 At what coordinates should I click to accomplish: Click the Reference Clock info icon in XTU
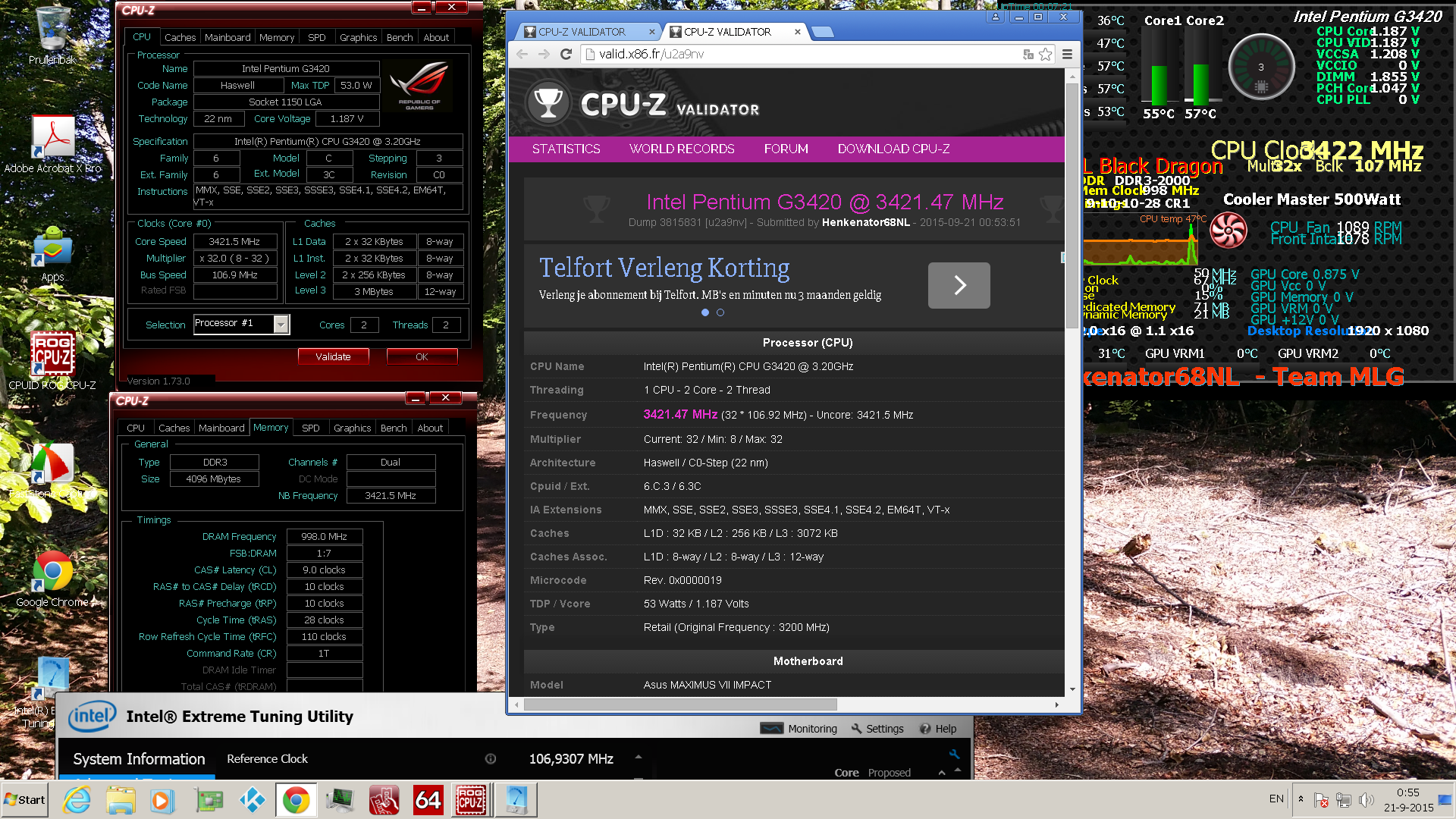coord(491,759)
